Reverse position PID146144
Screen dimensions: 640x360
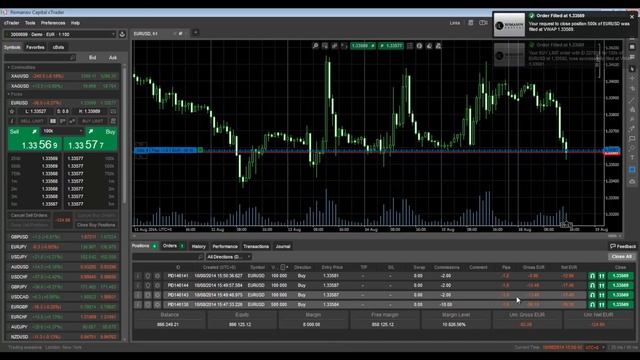[592, 285]
